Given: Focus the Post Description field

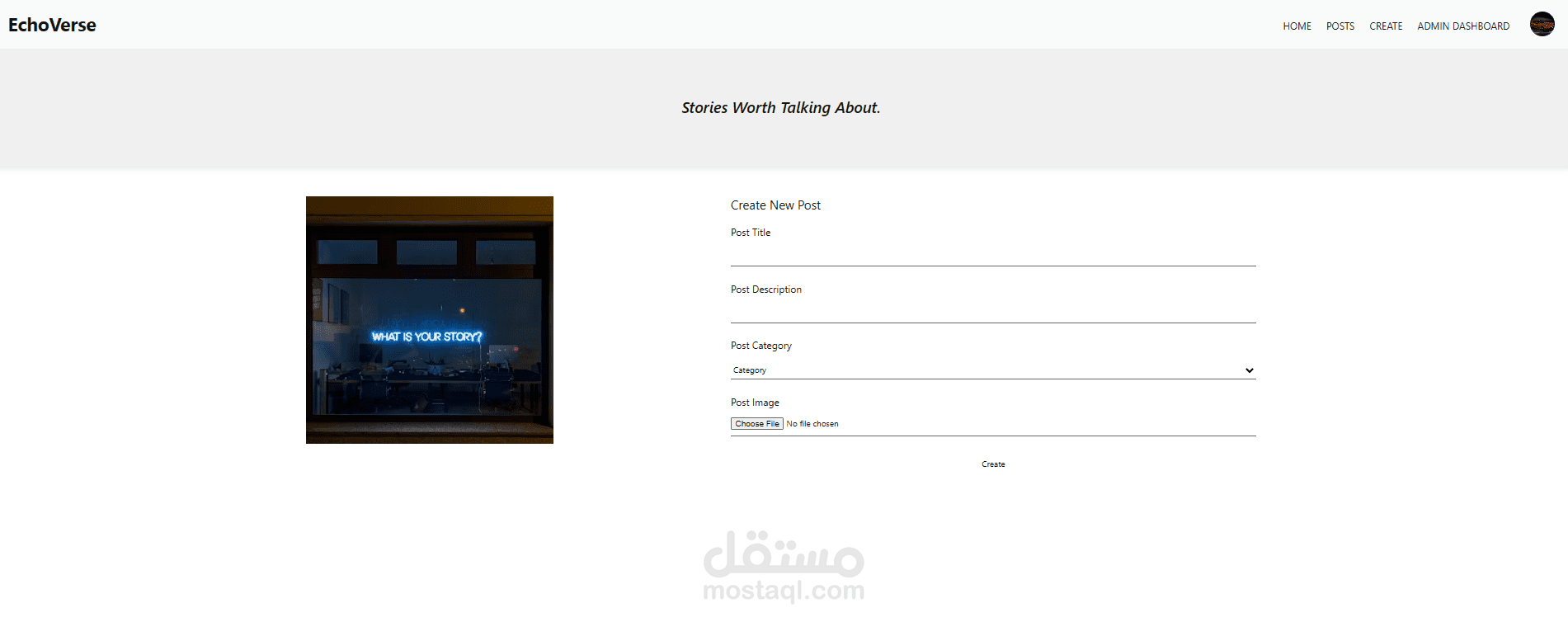Looking at the screenshot, I should coord(993,312).
